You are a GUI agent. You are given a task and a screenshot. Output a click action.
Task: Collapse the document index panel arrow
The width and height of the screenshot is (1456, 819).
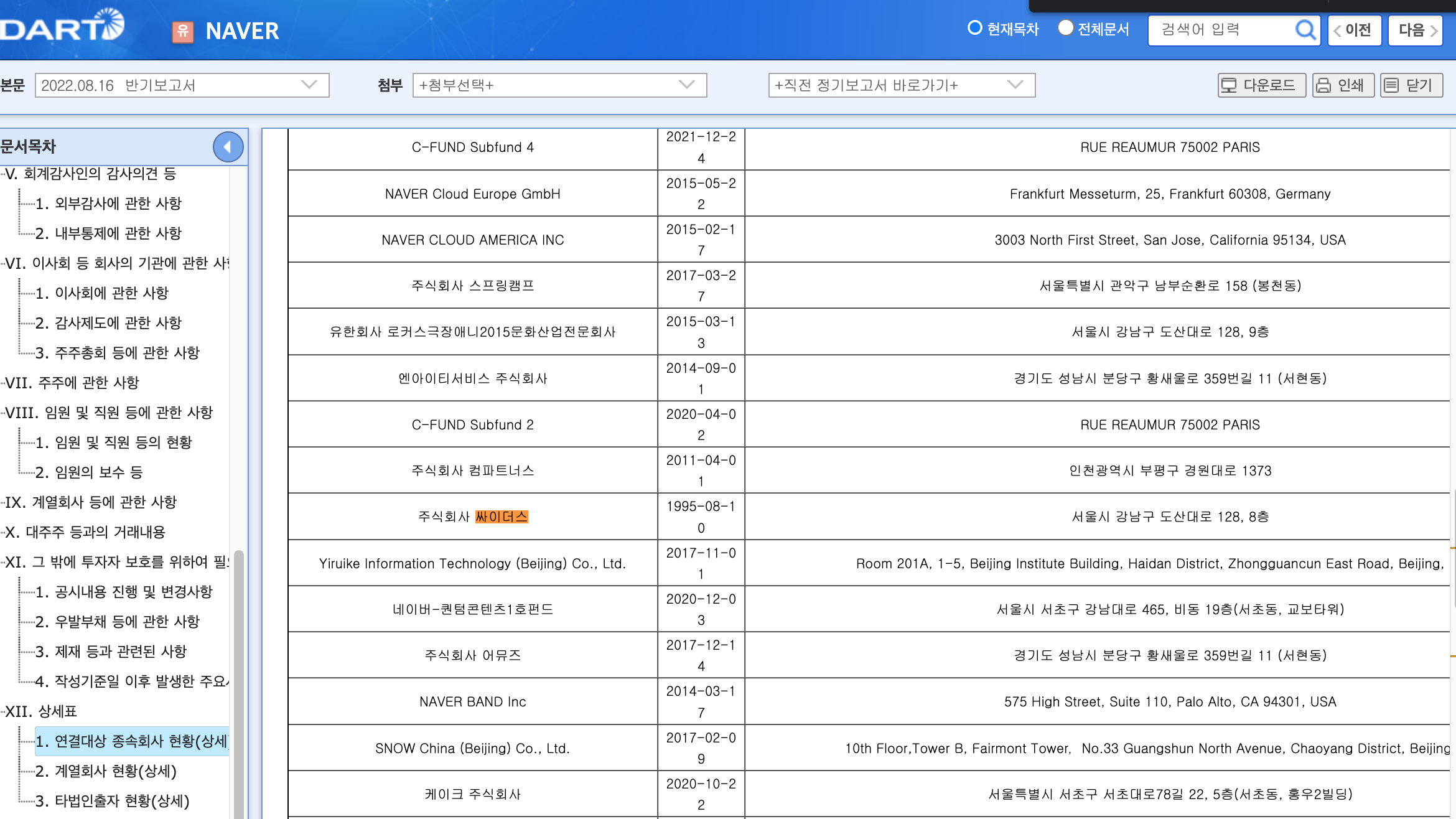[x=228, y=147]
